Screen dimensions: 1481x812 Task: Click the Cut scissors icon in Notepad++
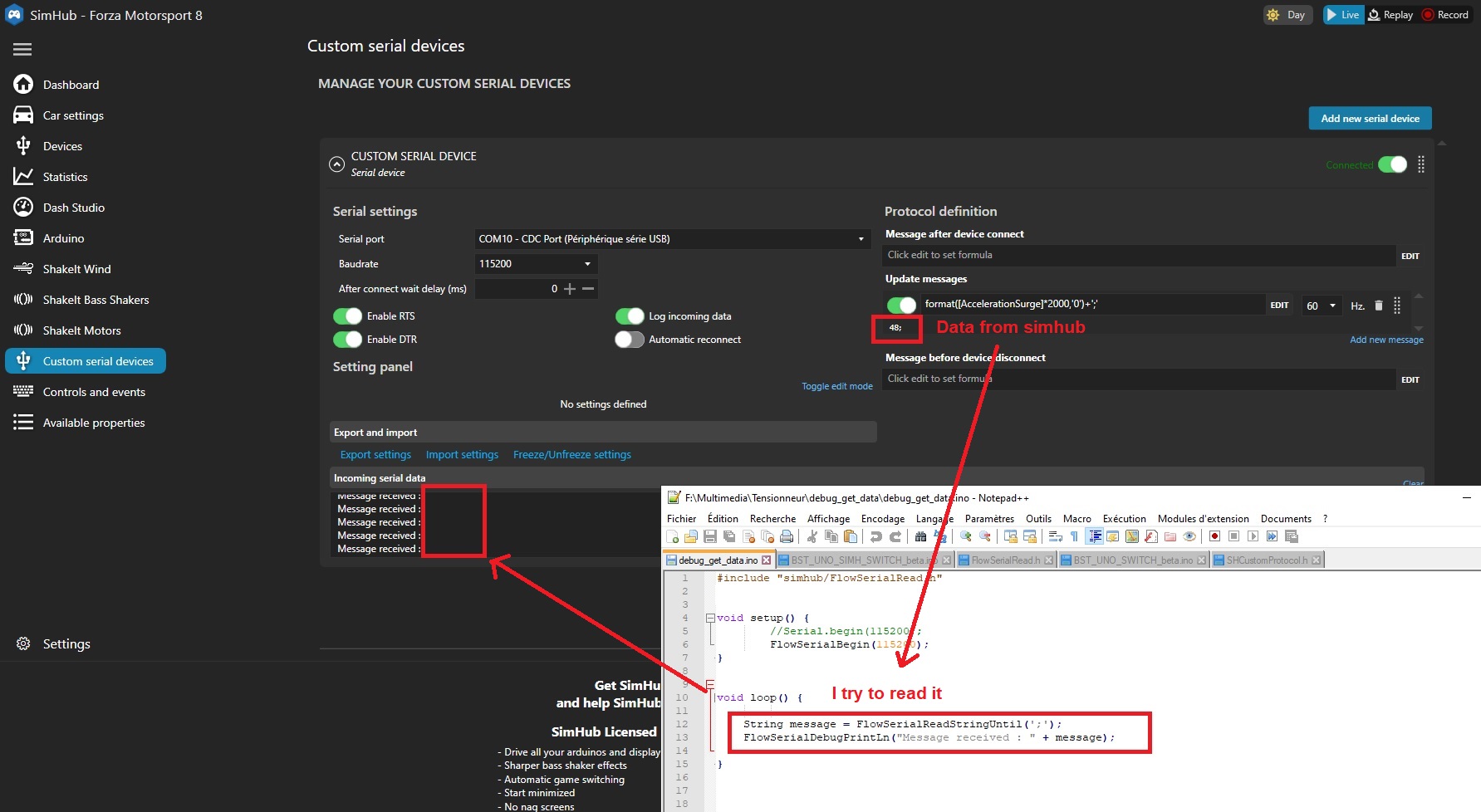point(812,536)
